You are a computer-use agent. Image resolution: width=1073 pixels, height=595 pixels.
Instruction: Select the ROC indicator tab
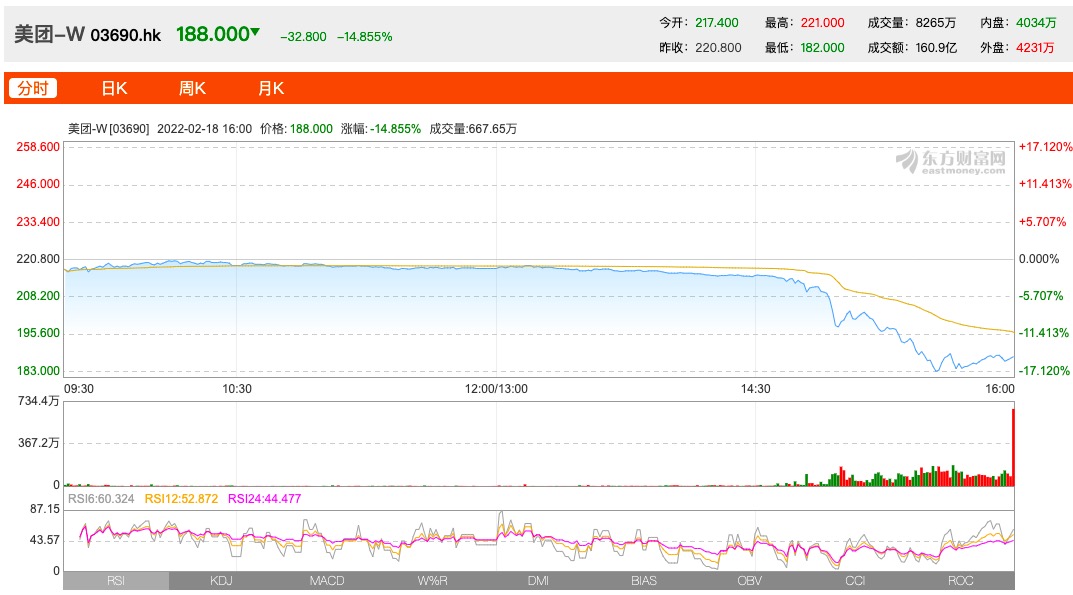pyautogui.click(x=961, y=581)
